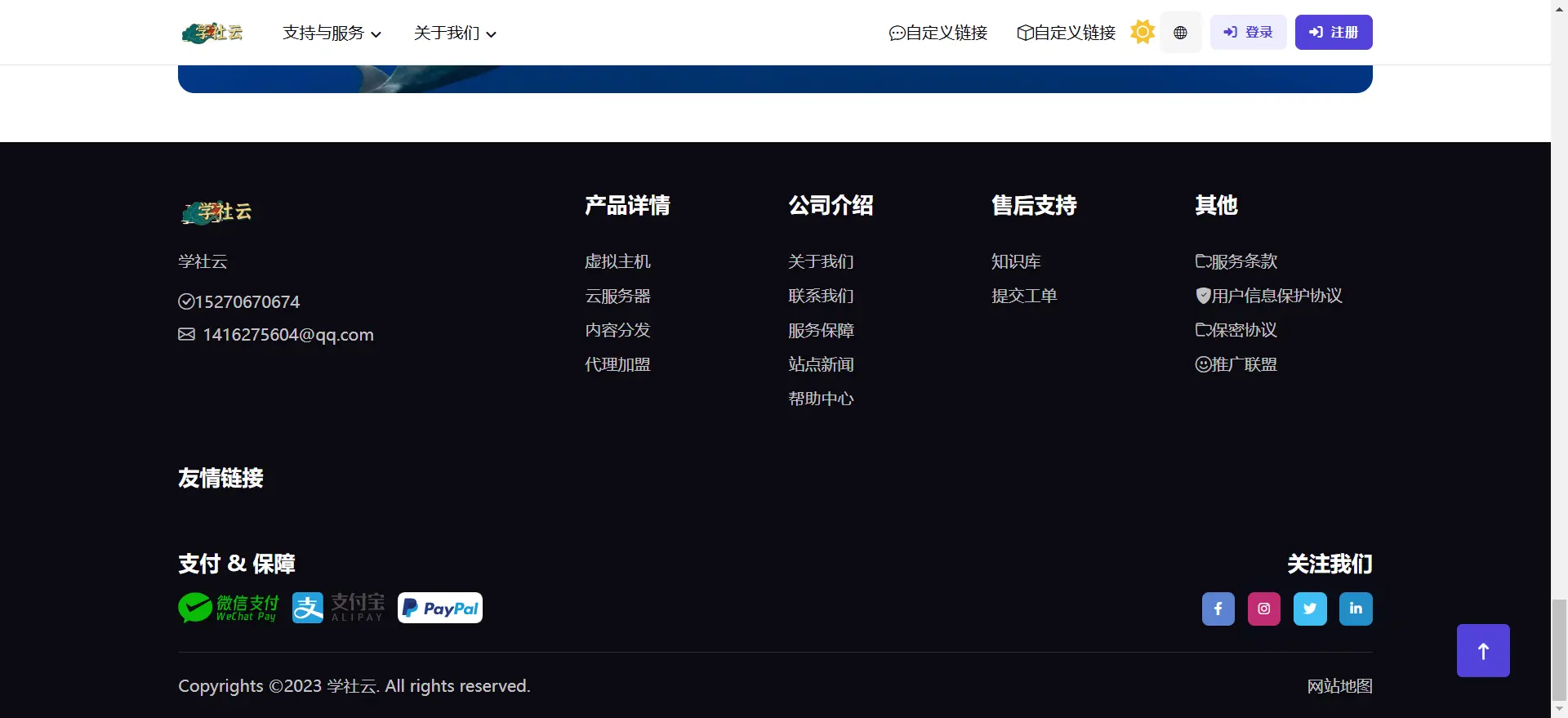The height and width of the screenshot is (718, 1568).
Task: Click the dolphin banner image
Action: point(775,79)
